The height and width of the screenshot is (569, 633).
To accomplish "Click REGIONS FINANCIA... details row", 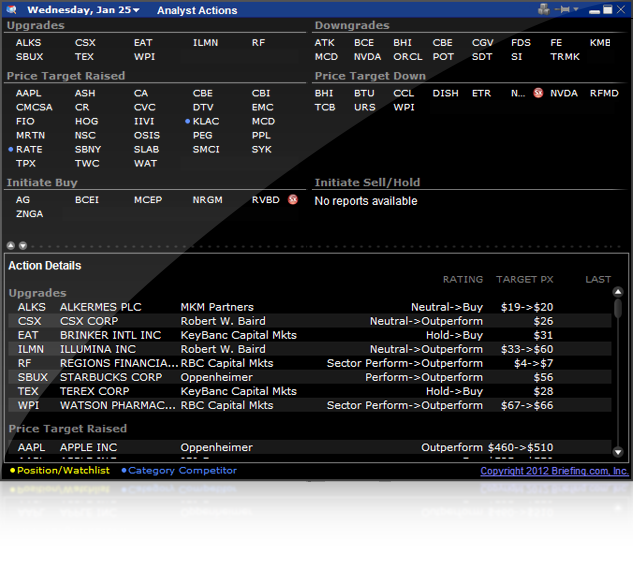I will 310,363.
